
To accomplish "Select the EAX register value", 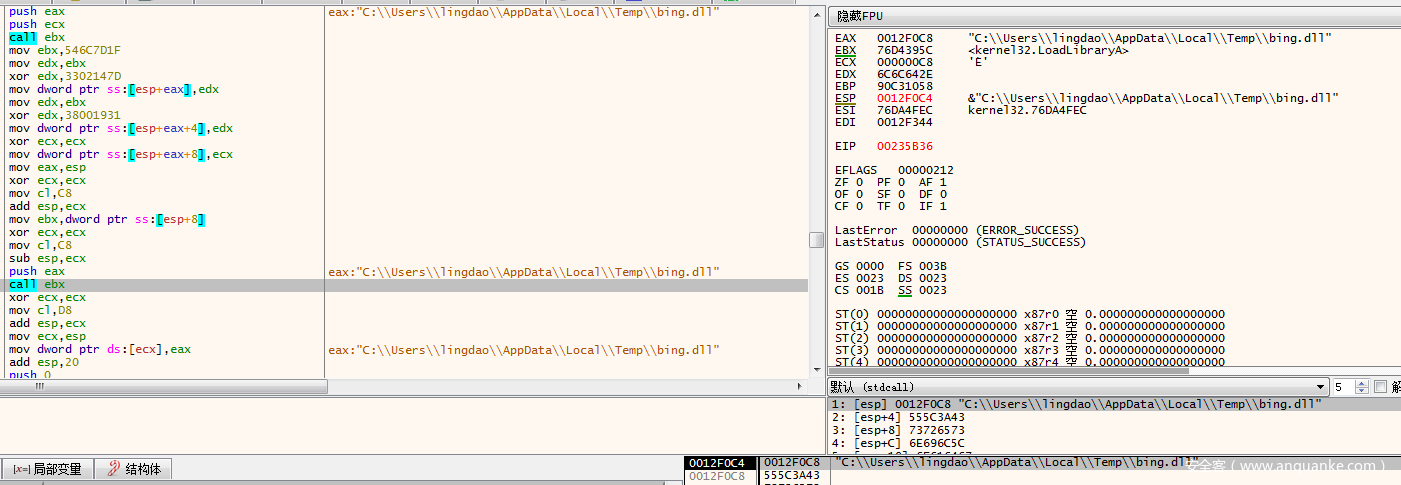I will click(904, 38).
